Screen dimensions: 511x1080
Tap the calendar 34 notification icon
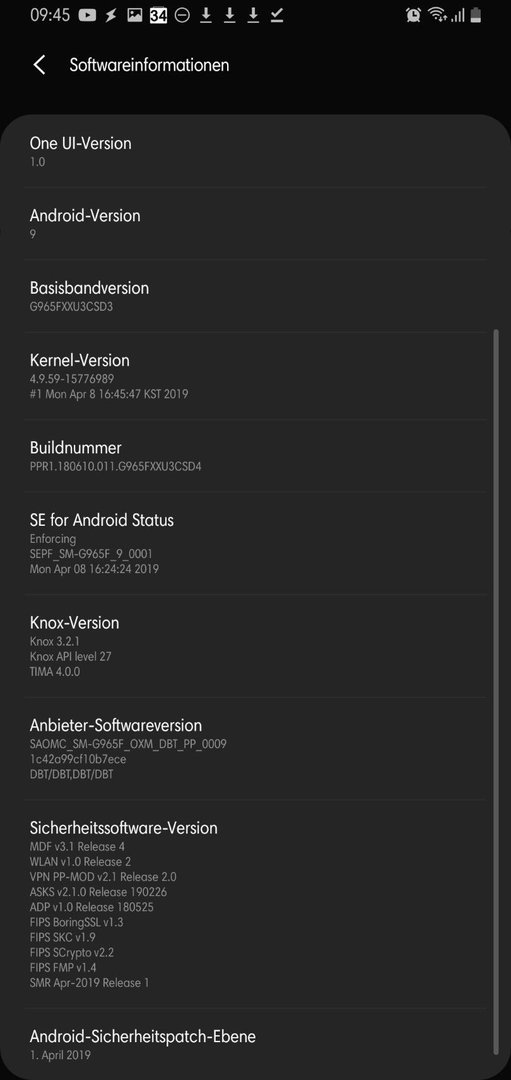coord(158,15)
